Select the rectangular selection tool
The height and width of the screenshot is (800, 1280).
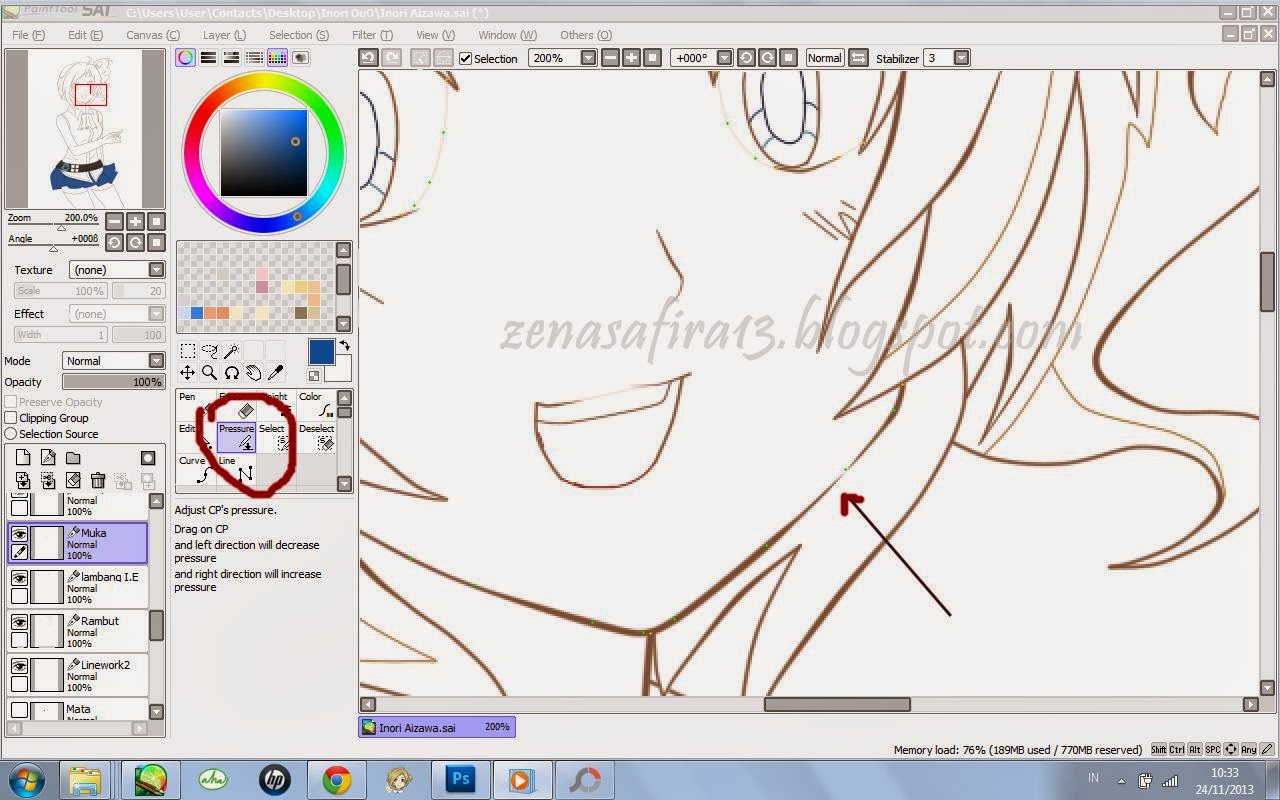187,351
